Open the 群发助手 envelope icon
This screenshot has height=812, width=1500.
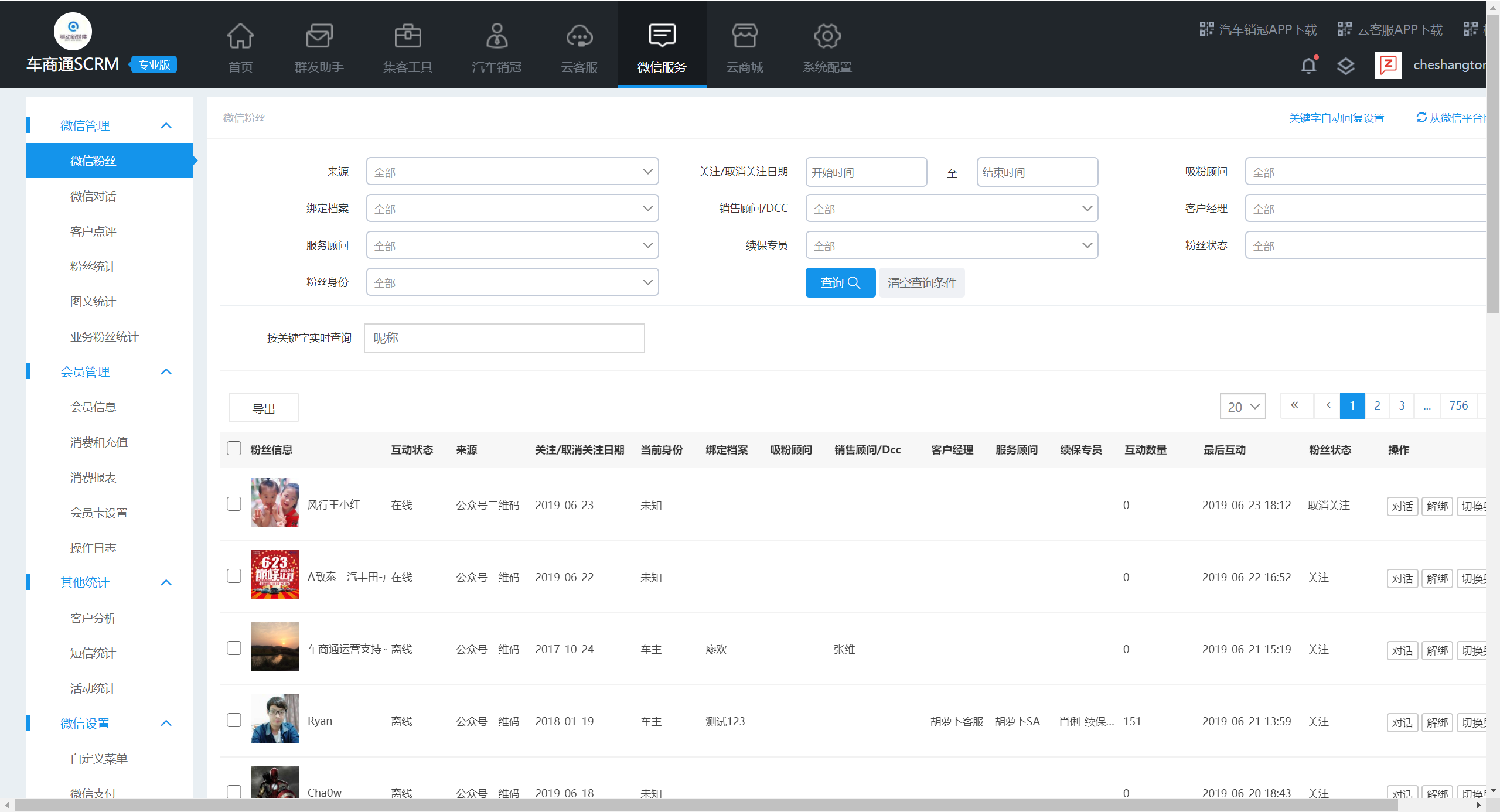pyautogui.click(x=319, y=36)
